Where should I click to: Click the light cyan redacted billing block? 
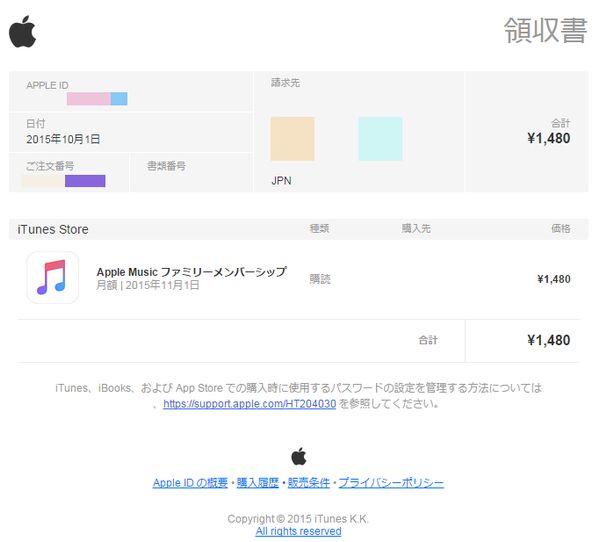[x=380, y=139]
